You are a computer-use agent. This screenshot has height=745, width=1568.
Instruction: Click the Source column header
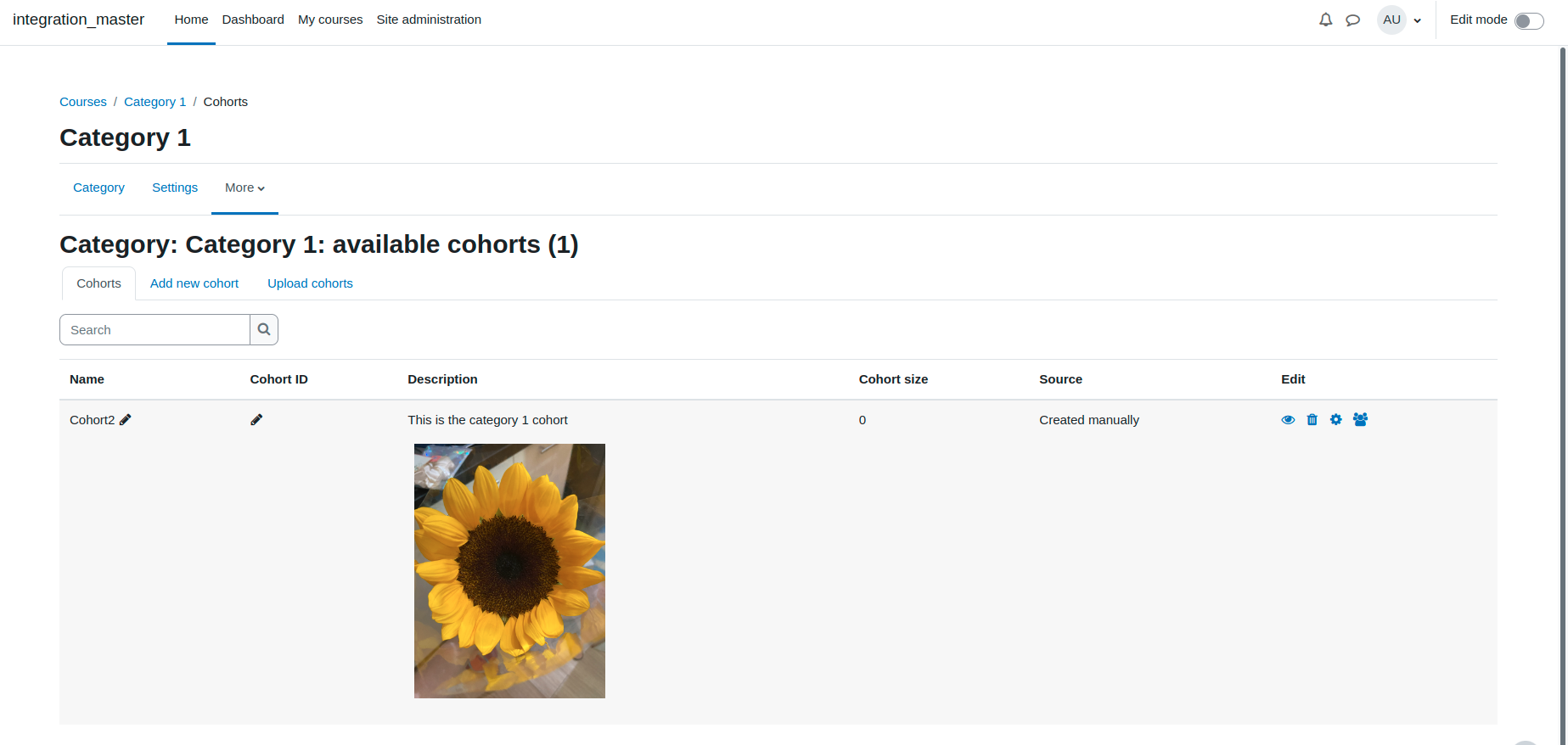click(1060, 379)
